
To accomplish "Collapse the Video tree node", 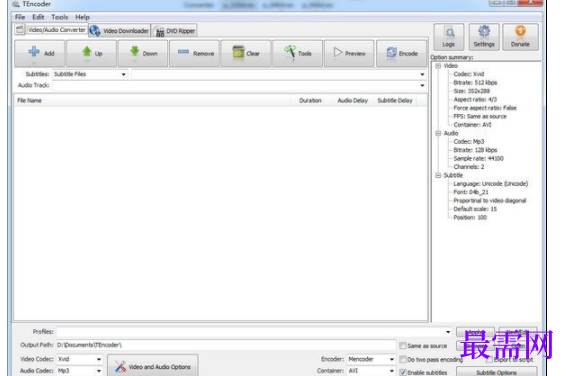I will [x=438, y=66].
